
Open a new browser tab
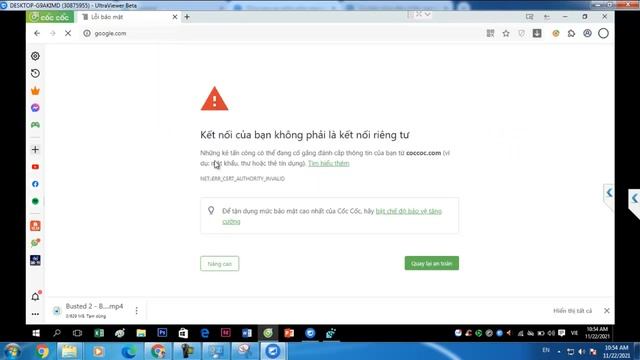point(187,17)
